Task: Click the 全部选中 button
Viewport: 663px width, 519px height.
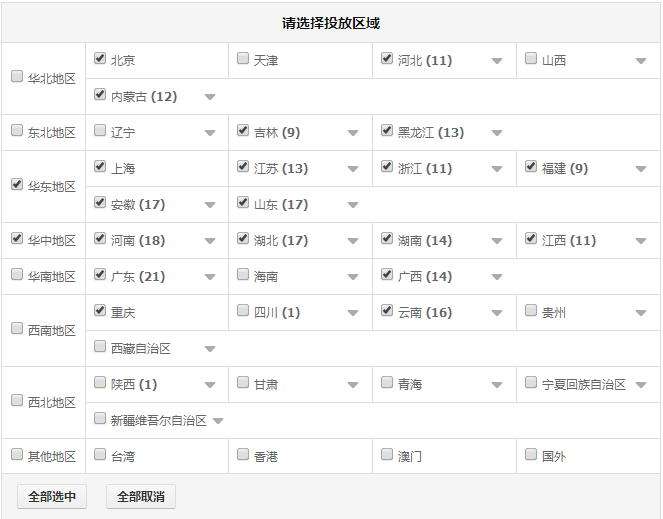Action: pyautogui.click(x=52, y=497)
